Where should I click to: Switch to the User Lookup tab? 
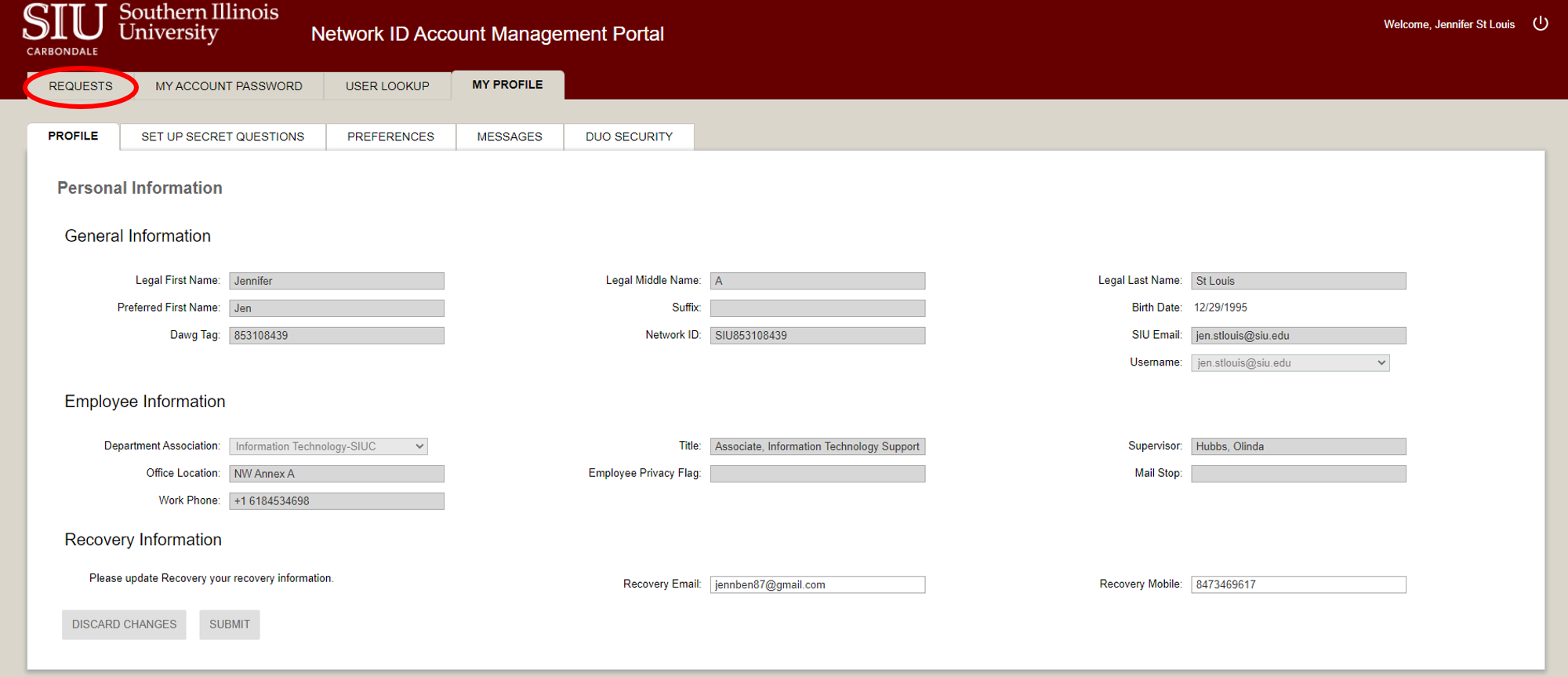click(x=387, y=86)
